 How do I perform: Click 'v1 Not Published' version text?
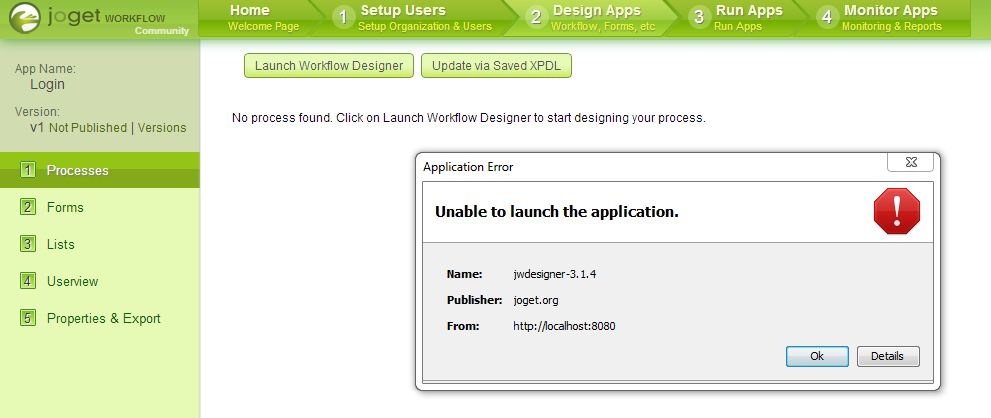(78, 128)
